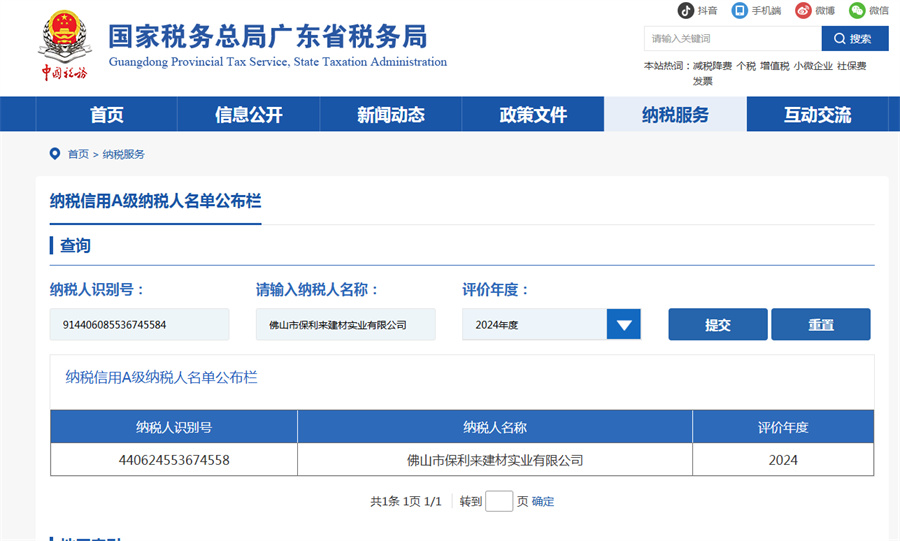Click the 首页 breadcrumb link
The width and height of the screenshot is (900, 541).
point(78,154)
